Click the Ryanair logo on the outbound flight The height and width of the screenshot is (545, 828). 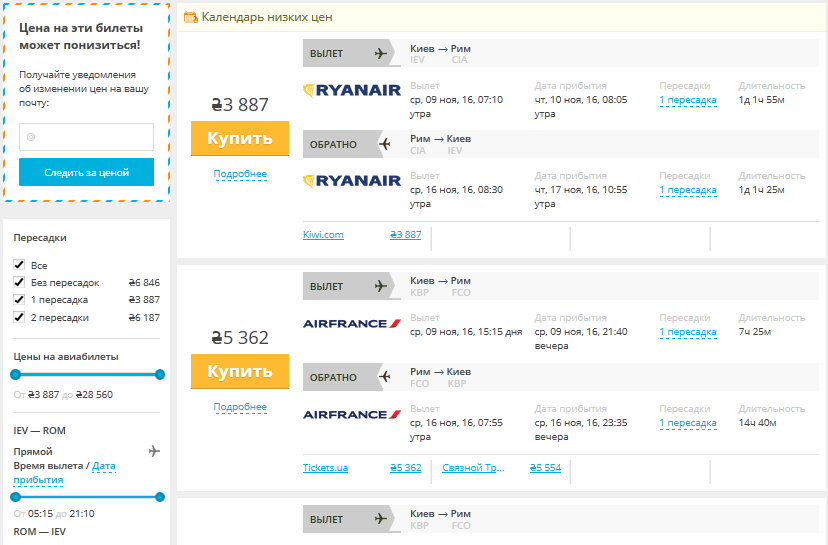352,90
